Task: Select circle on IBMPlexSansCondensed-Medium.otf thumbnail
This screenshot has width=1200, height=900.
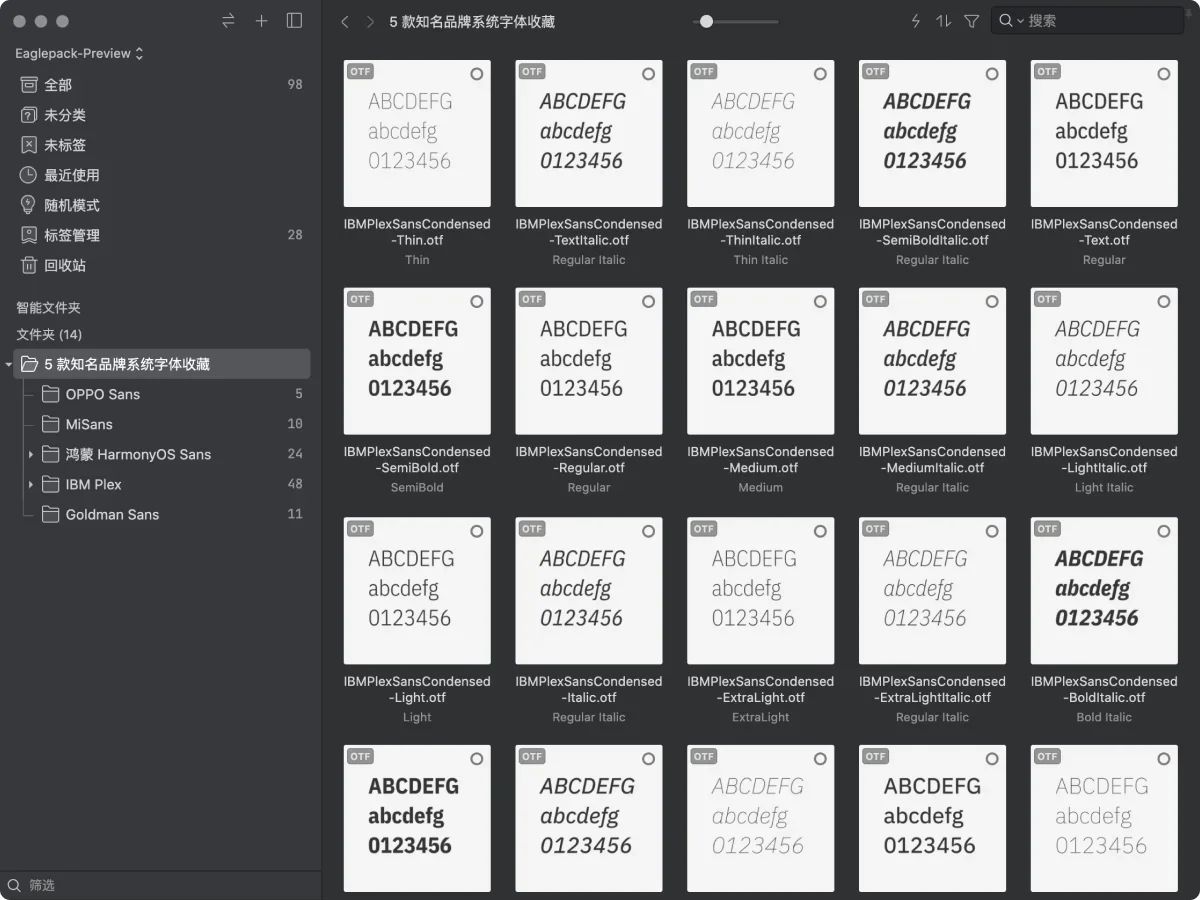Action: pyautogui.click(x=820, y=301)
